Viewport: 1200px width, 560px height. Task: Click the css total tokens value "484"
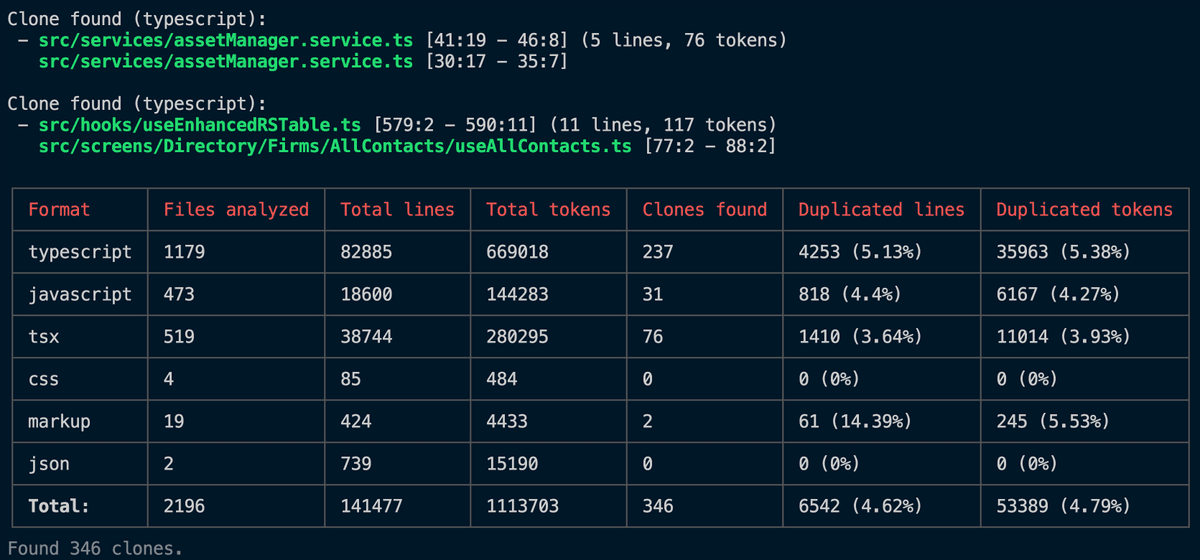click(x=501, y=379)
